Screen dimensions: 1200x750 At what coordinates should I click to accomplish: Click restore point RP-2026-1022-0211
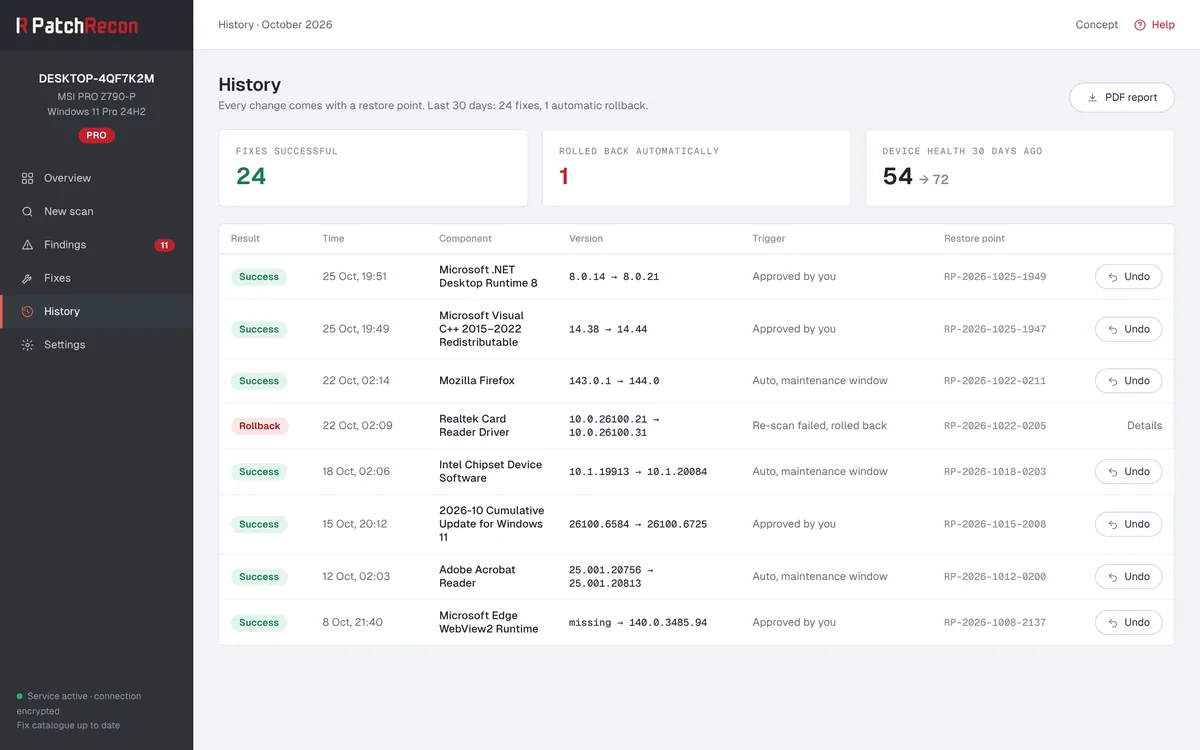point(995,381)
